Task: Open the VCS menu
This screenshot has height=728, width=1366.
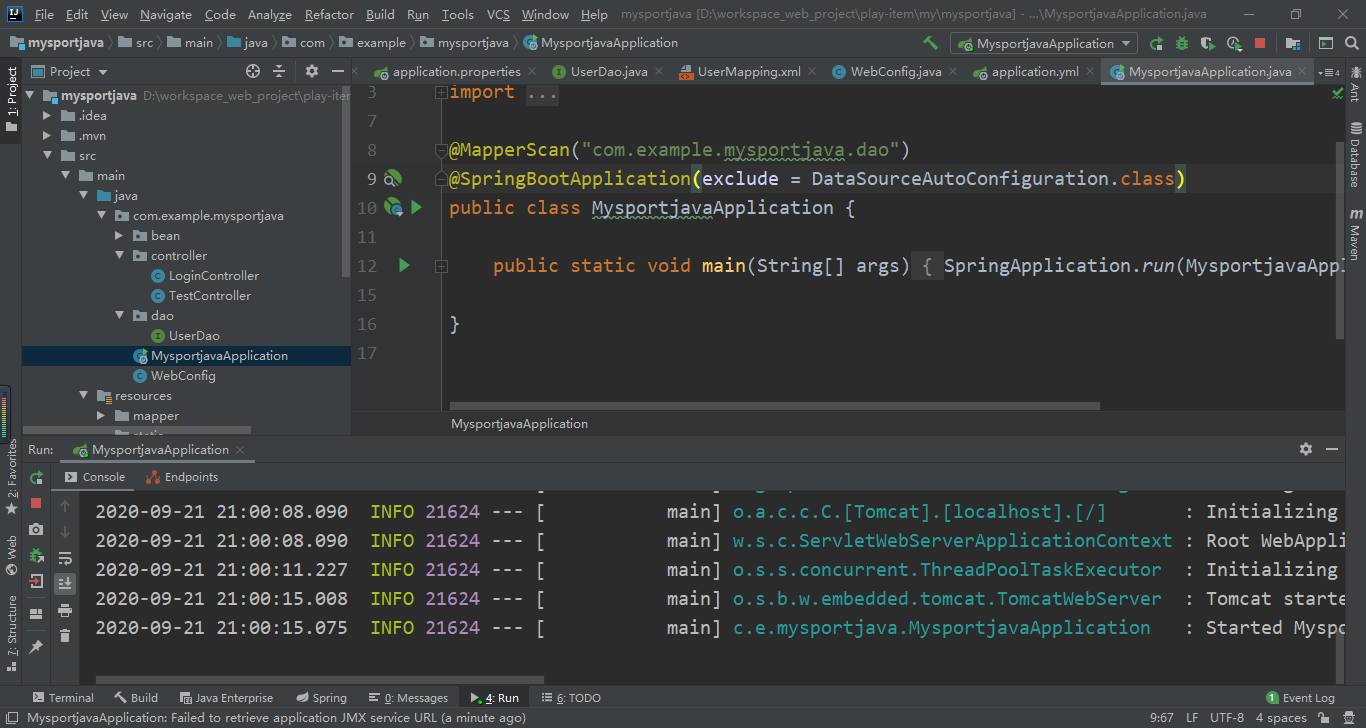Action: click(x=498, y=14)
